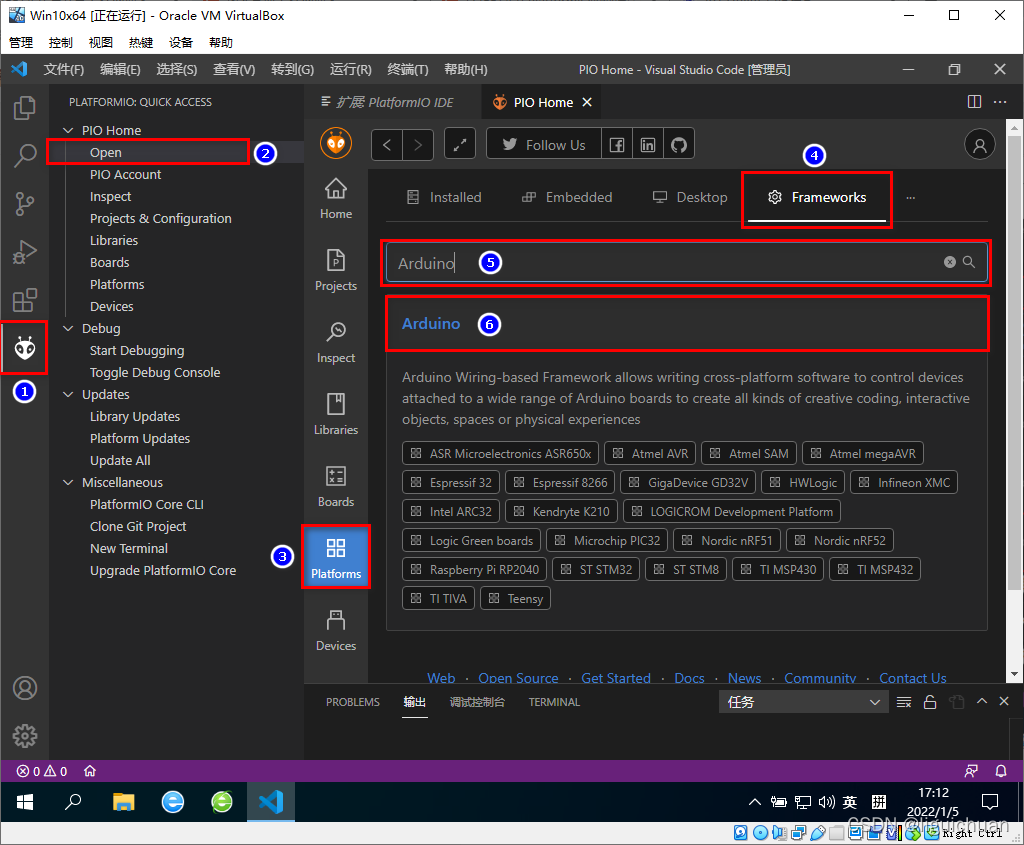This screenshot has width=1024, height=845.
Task: Open Run and Debug view
Action: [25, 252]
